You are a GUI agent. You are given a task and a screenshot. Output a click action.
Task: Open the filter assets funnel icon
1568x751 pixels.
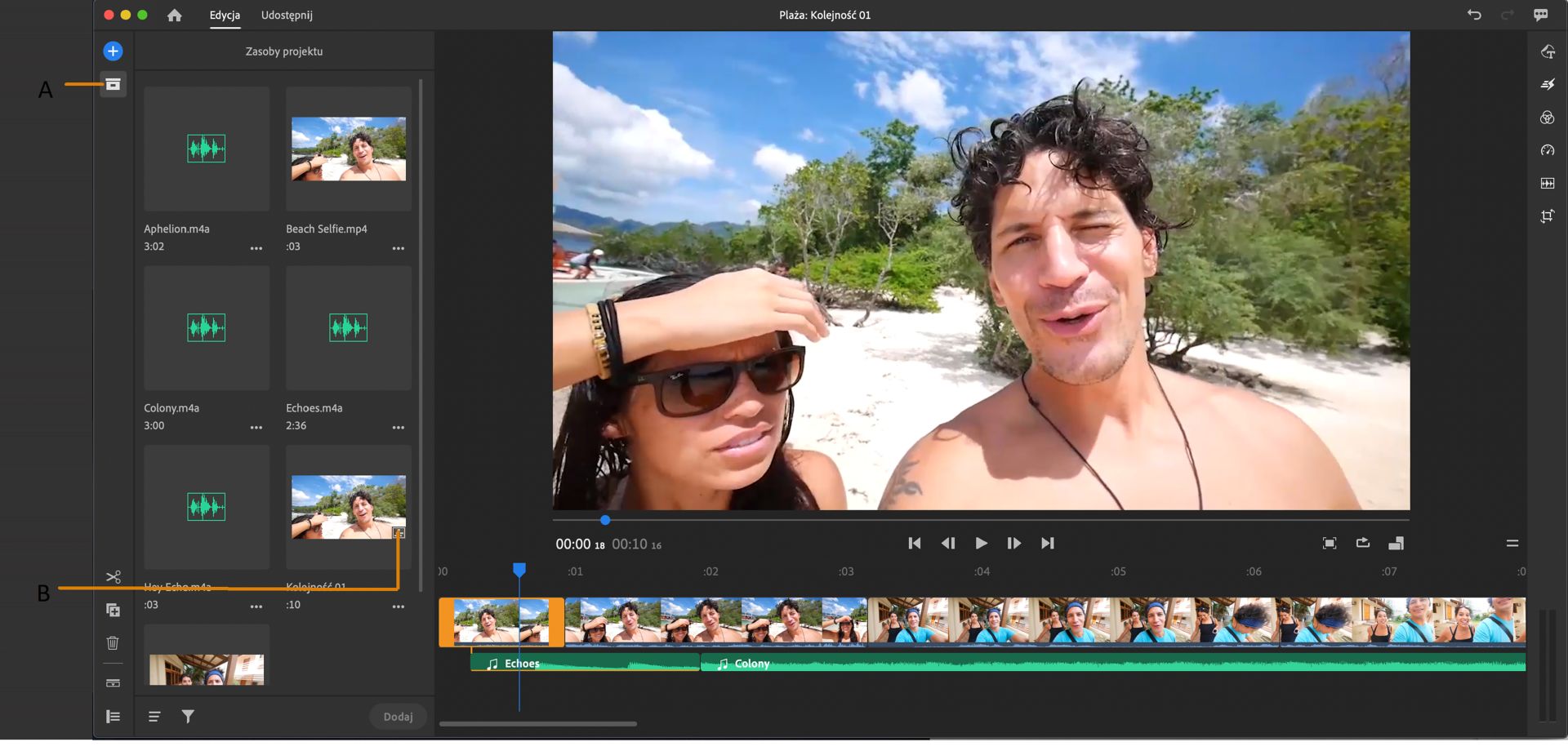coord(188,716)
